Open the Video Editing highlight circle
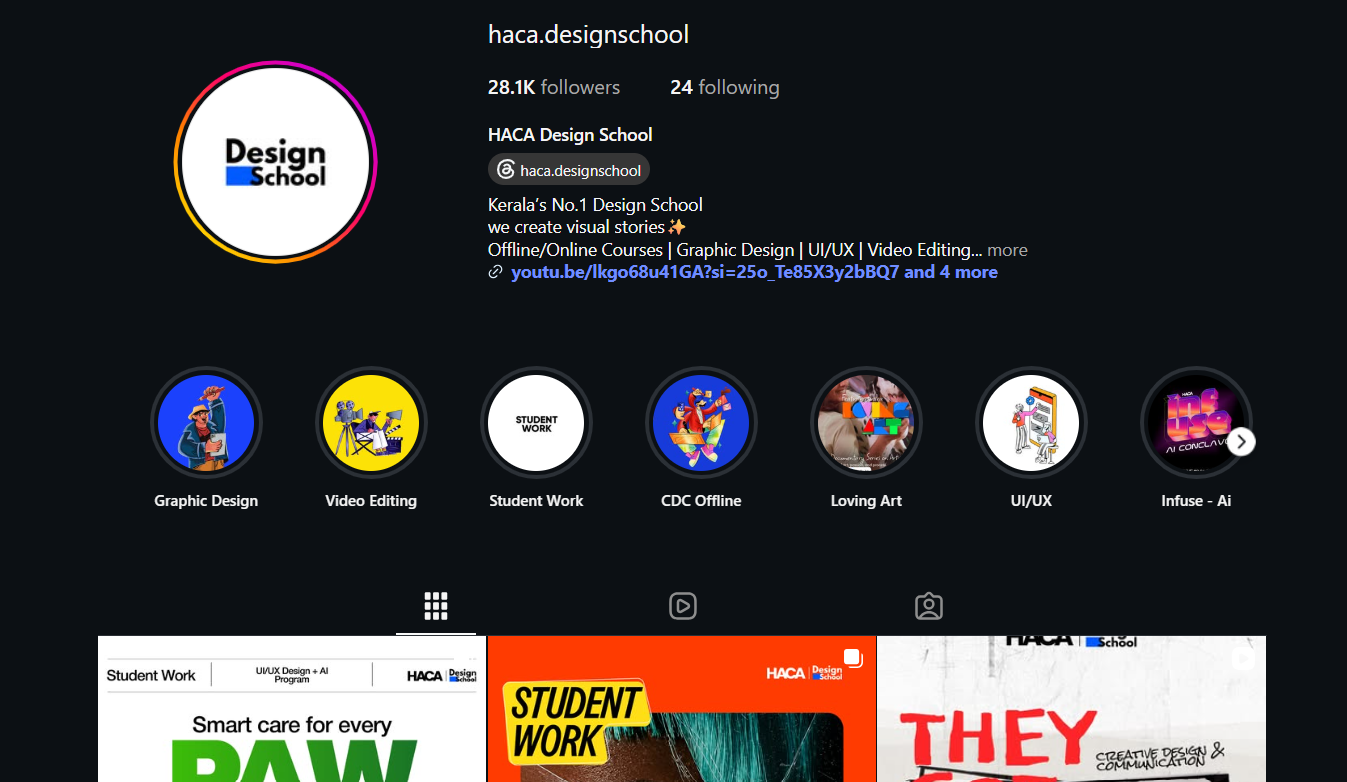The width and height of the screenshot is (1347, 782). pos(371,423)
